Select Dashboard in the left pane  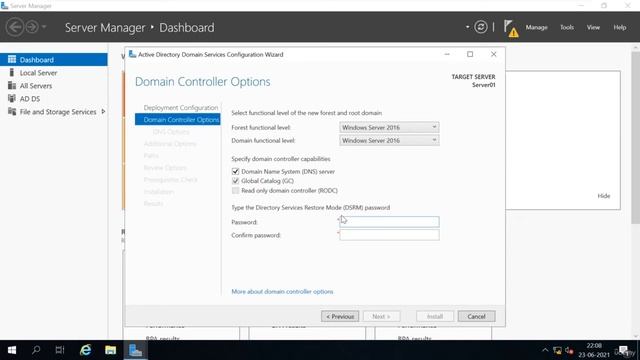(x=54, y=60)
